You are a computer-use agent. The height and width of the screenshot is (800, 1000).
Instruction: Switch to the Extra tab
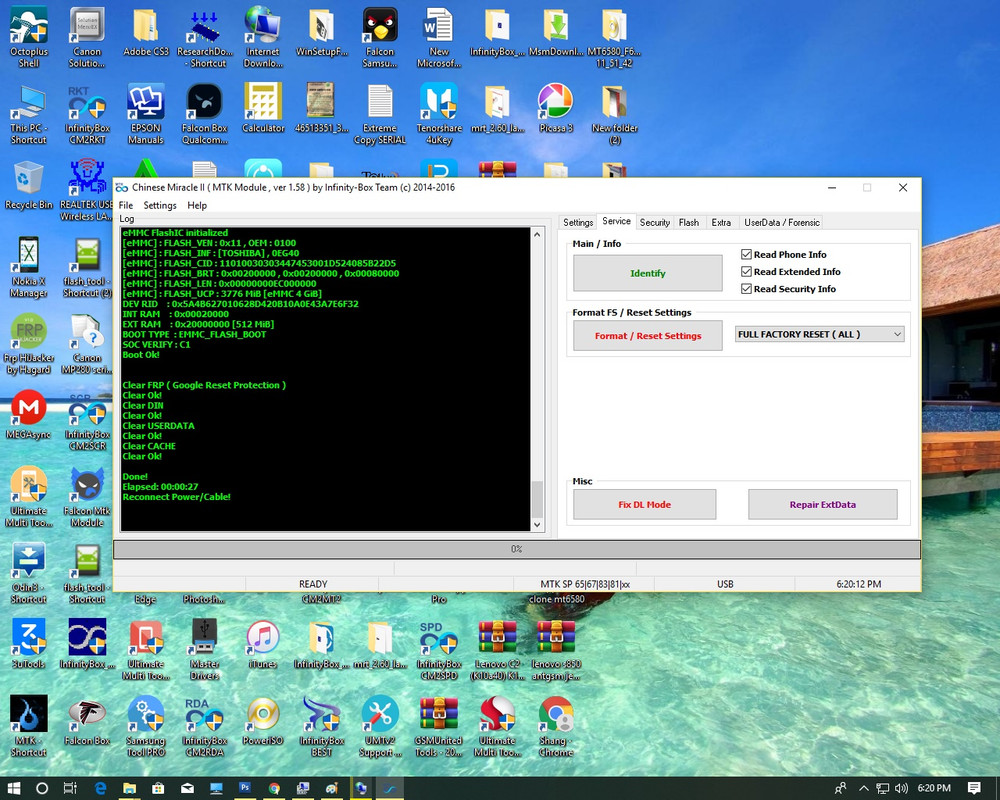pos(721,223)
